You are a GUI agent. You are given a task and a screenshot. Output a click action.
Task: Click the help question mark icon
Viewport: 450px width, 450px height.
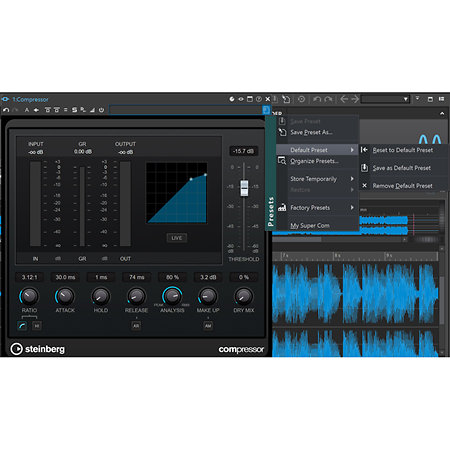pos(259,99)
